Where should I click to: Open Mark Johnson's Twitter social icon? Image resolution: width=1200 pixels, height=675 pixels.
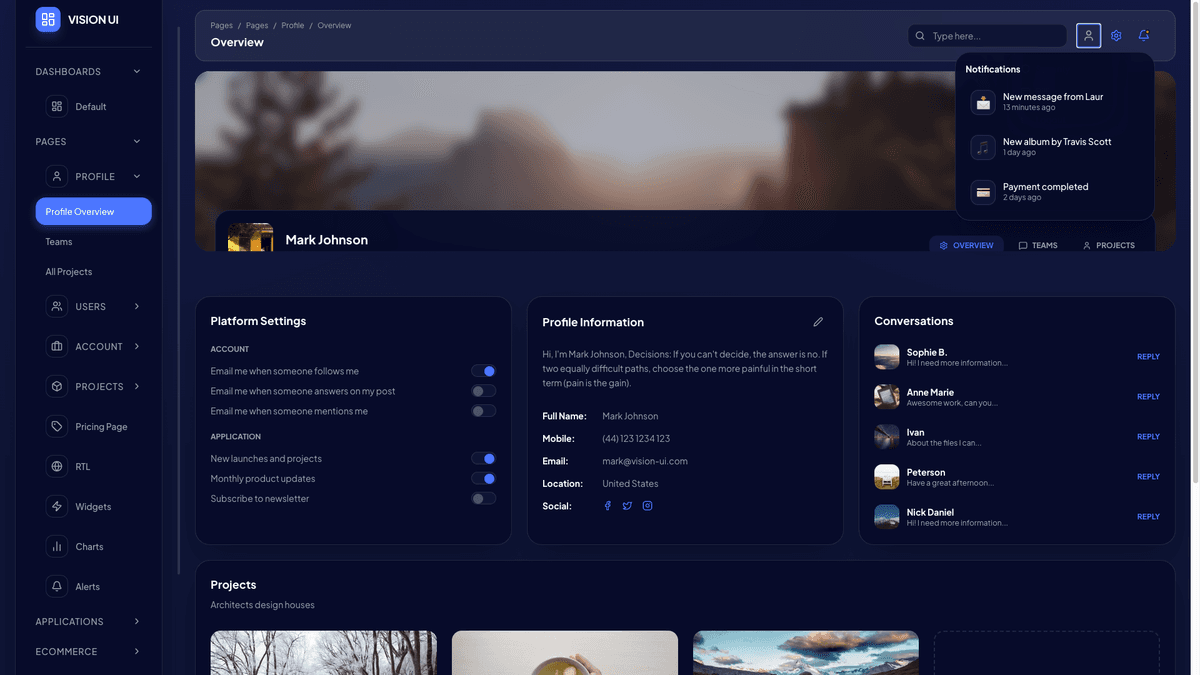pyautogui.click(x=627, y=506)
